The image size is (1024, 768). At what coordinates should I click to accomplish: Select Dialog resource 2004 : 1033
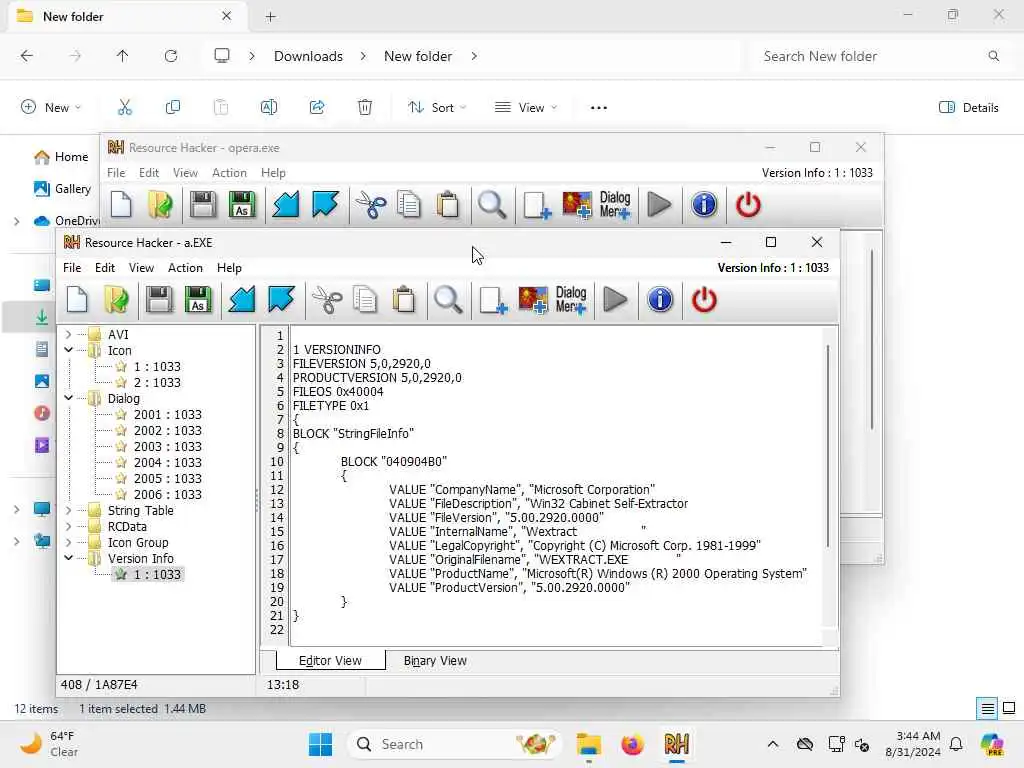tap(167, 462)
